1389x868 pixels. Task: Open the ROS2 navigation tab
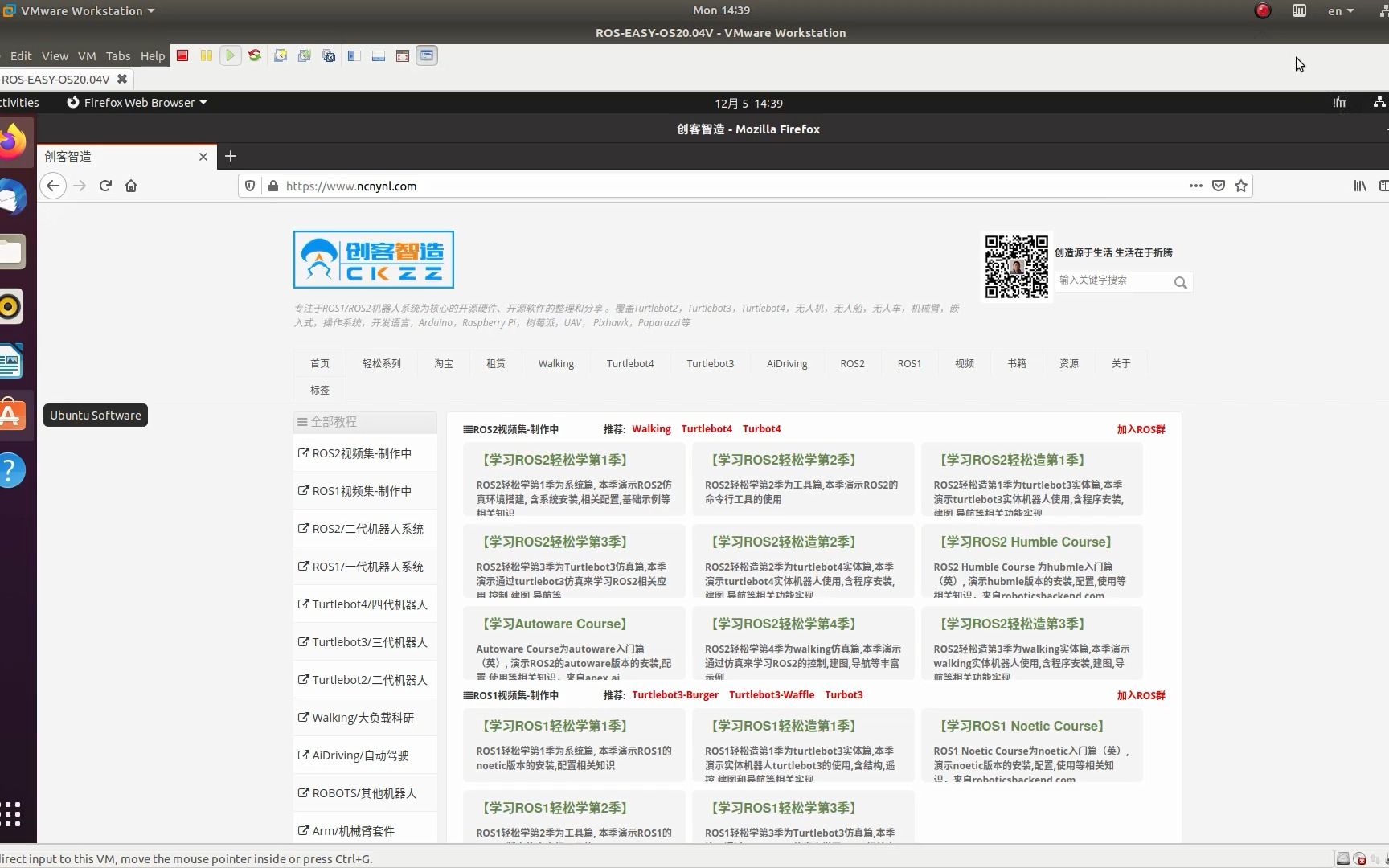pyautogui.click(x=852, y=363)
